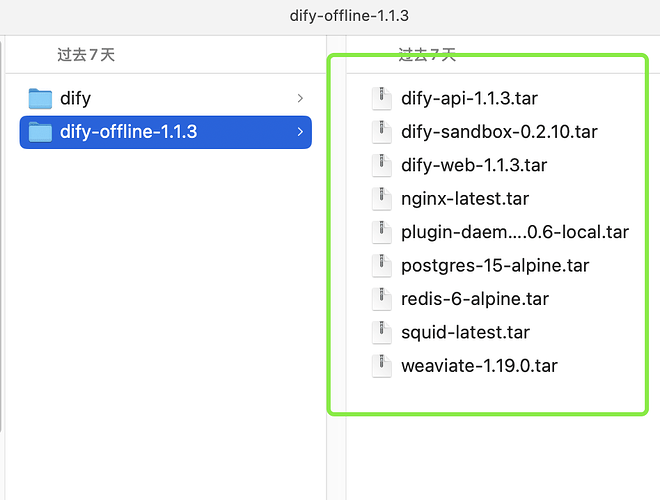
Task: Click the redis-6-alpine.tar archive icon
Action: click(382, 299)
